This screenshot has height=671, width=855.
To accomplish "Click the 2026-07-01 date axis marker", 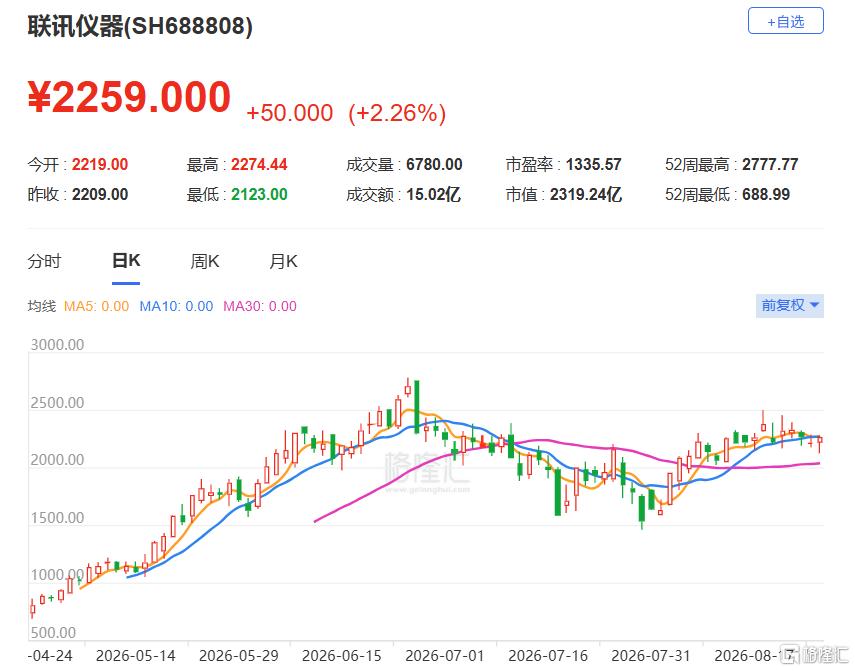I will click(x=444, y=655).
